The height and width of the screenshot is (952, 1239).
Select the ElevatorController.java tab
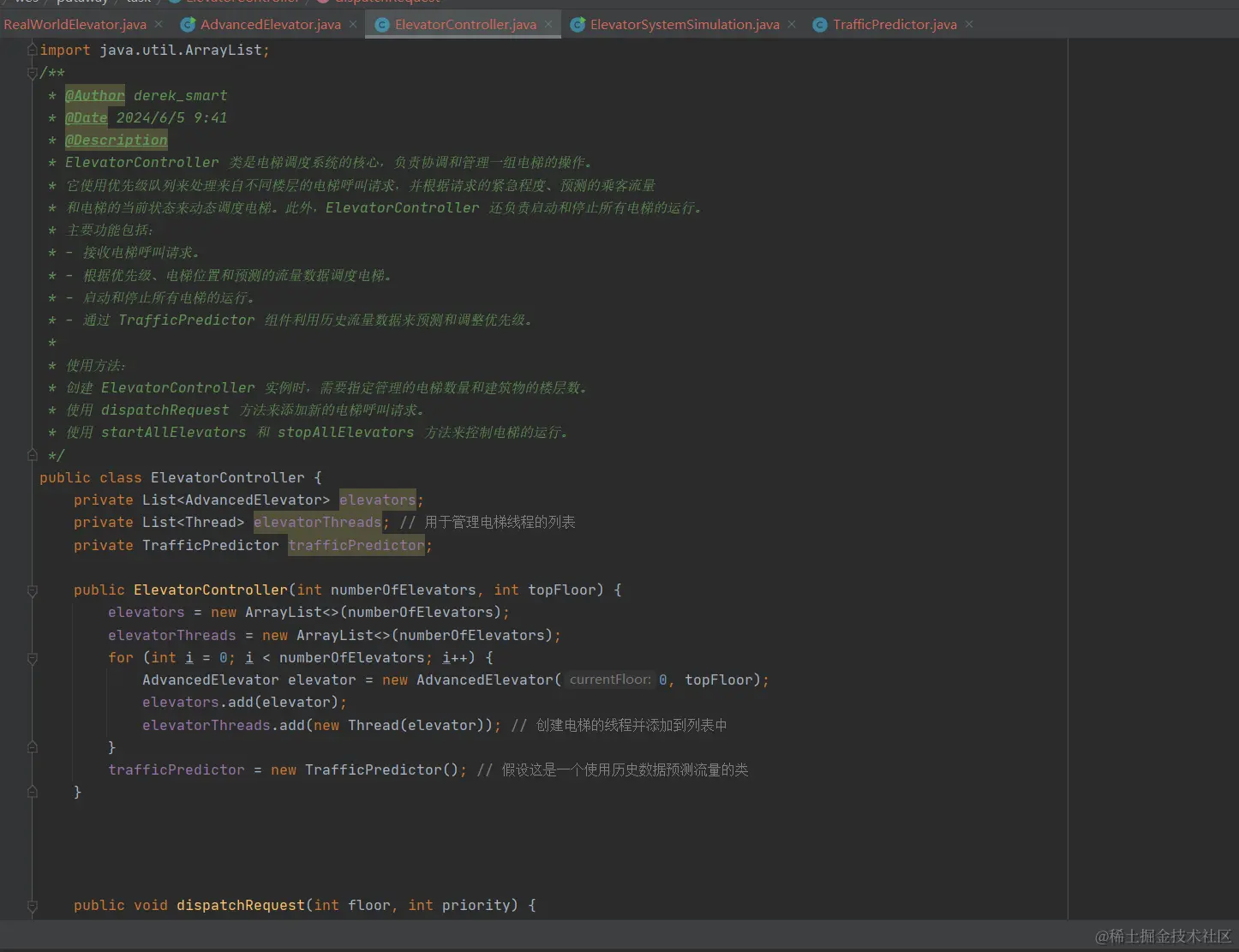point(465,25)
